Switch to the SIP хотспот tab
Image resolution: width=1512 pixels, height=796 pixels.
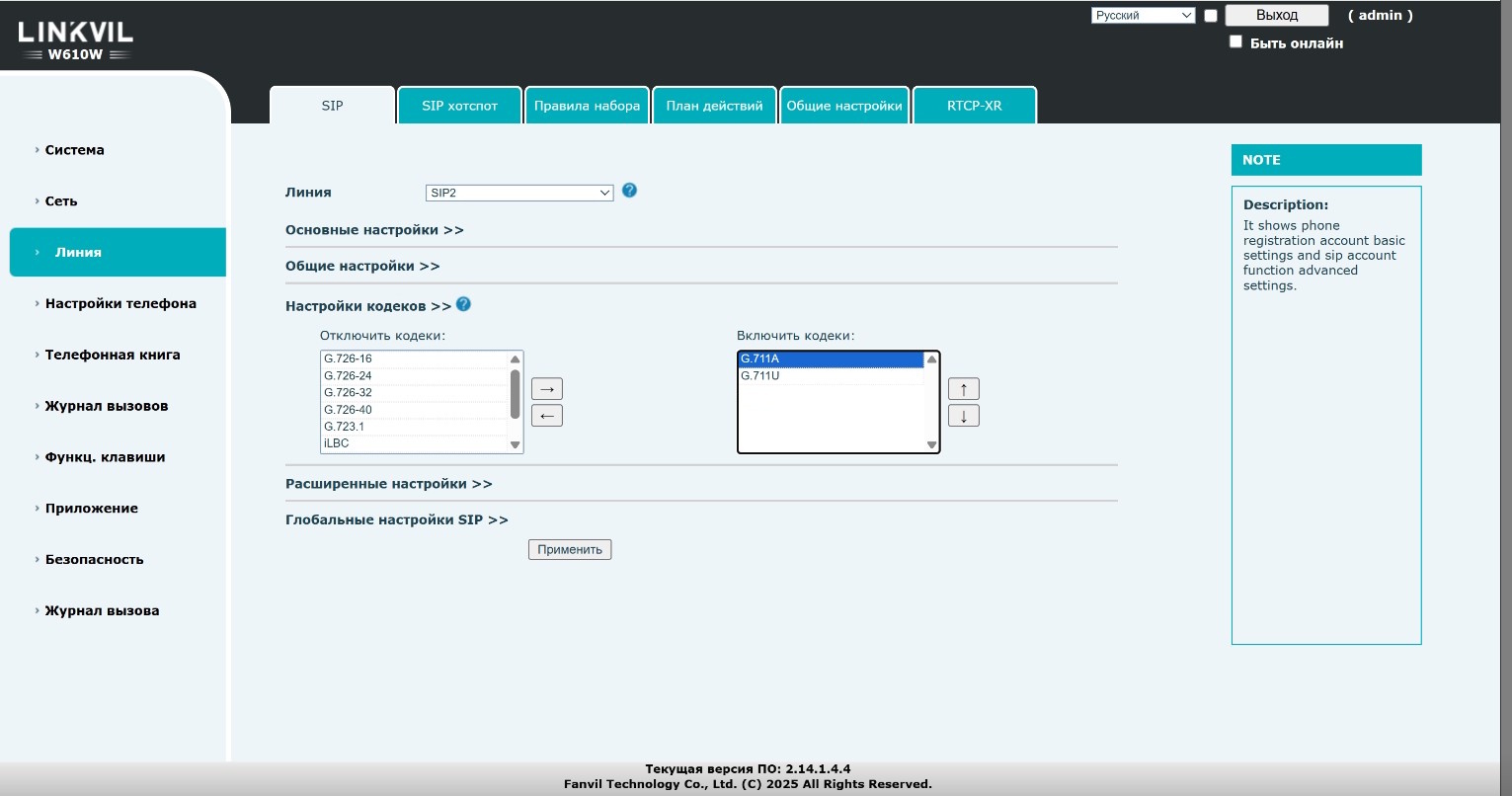coord(459,106)
